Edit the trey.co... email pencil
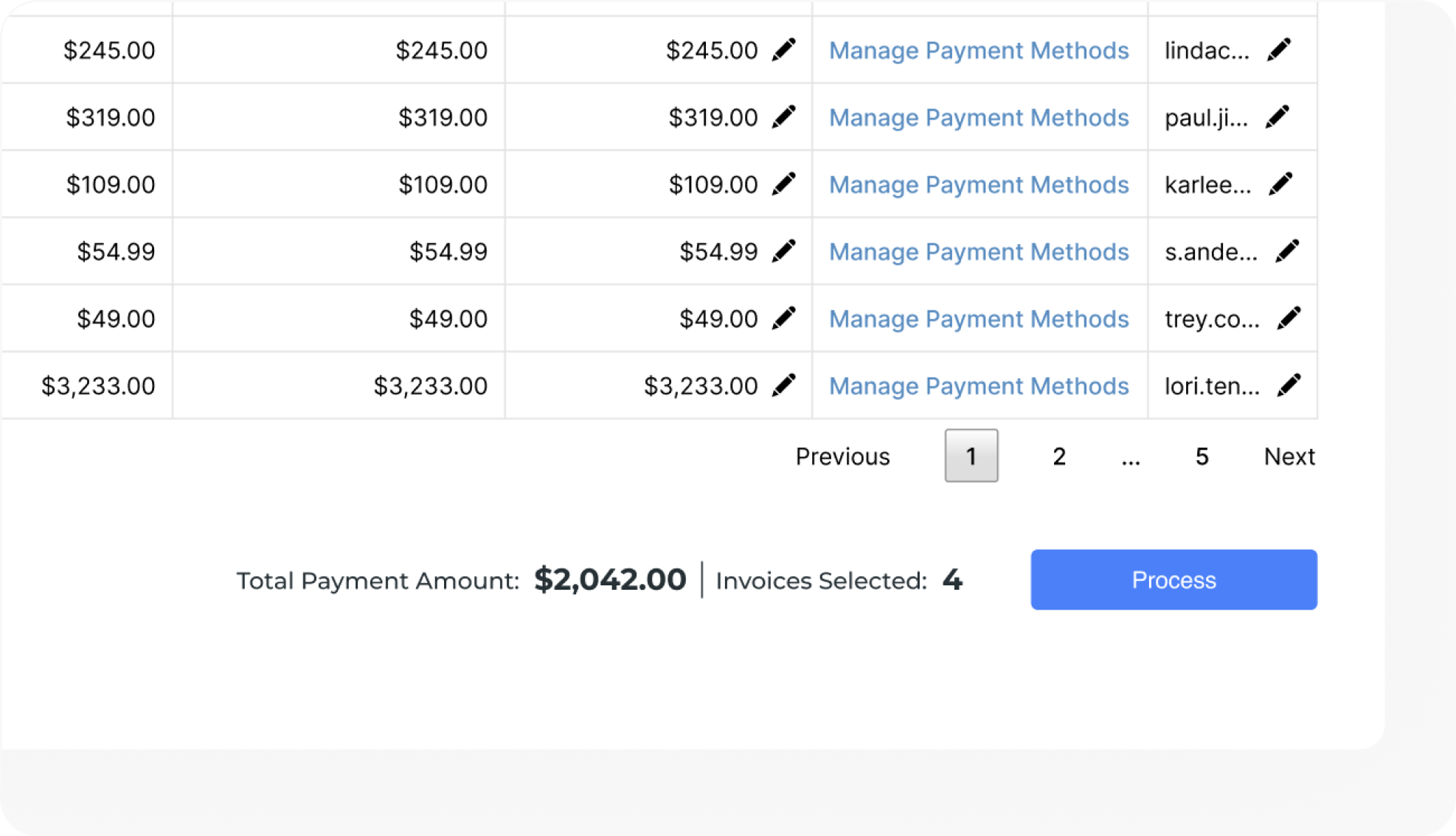Screen dimensions: 1456x836 (1289, 318)
